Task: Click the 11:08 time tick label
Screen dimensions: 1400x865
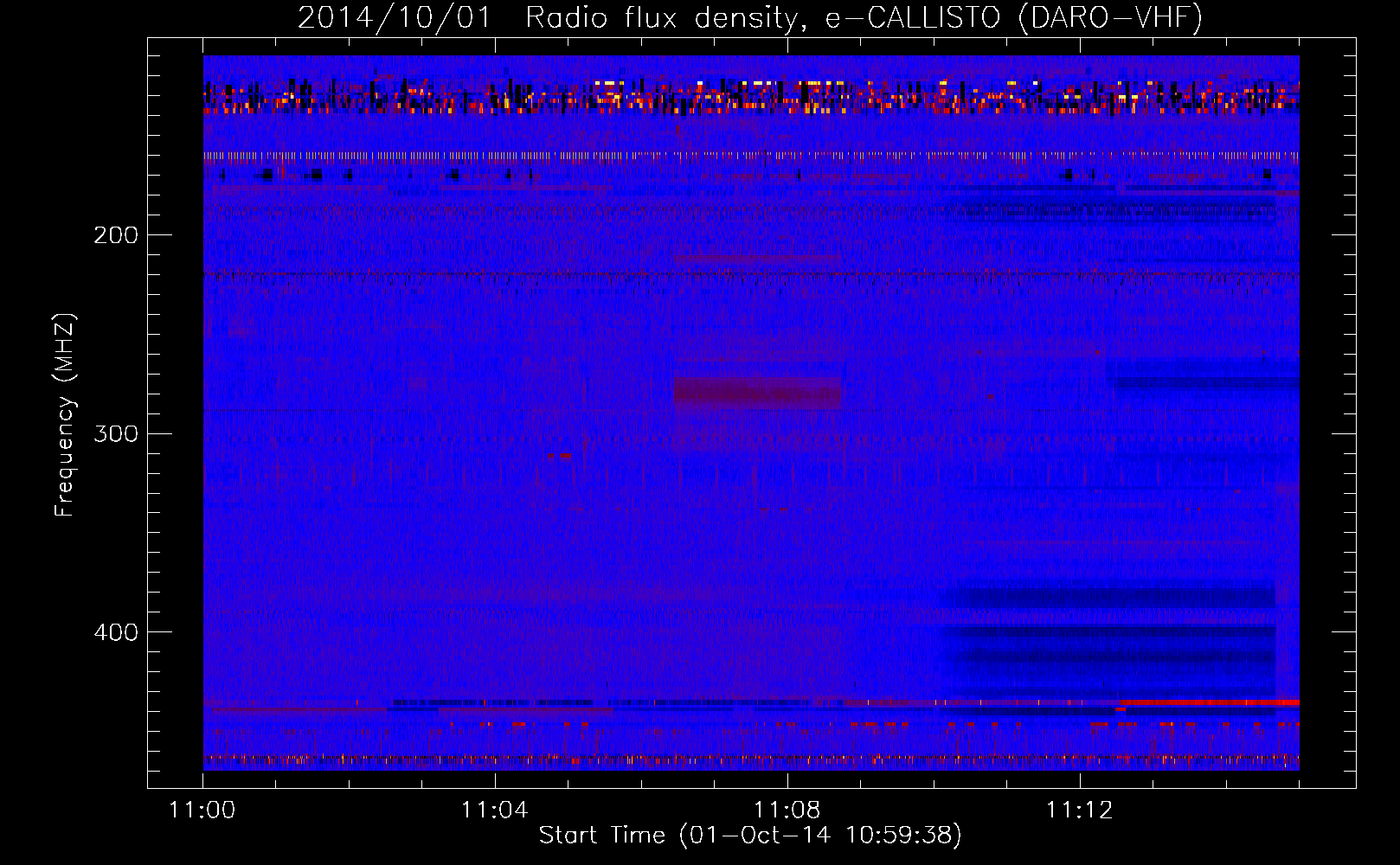Action: 787,811
